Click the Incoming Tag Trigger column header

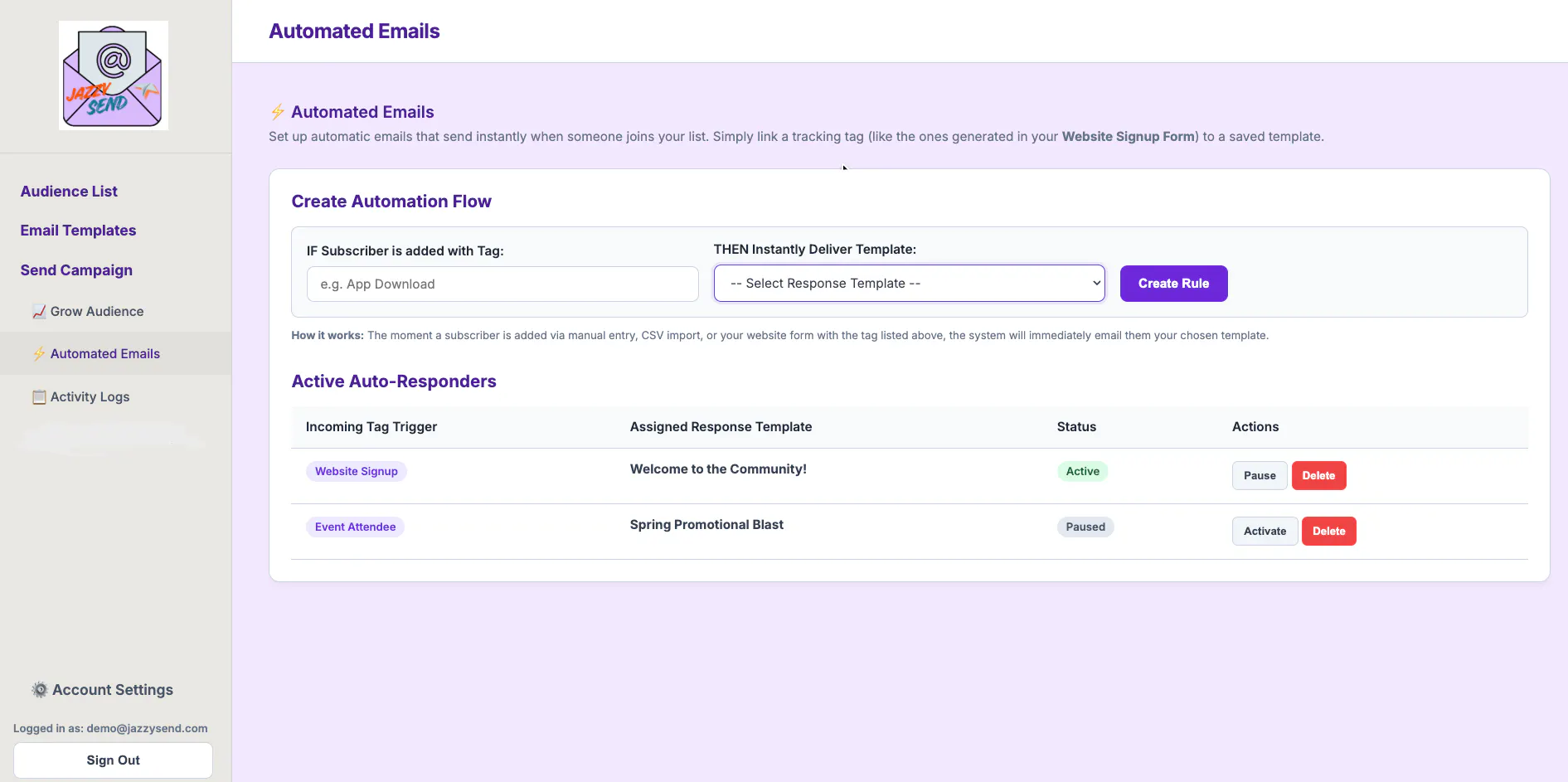click(x=371, y=427)
